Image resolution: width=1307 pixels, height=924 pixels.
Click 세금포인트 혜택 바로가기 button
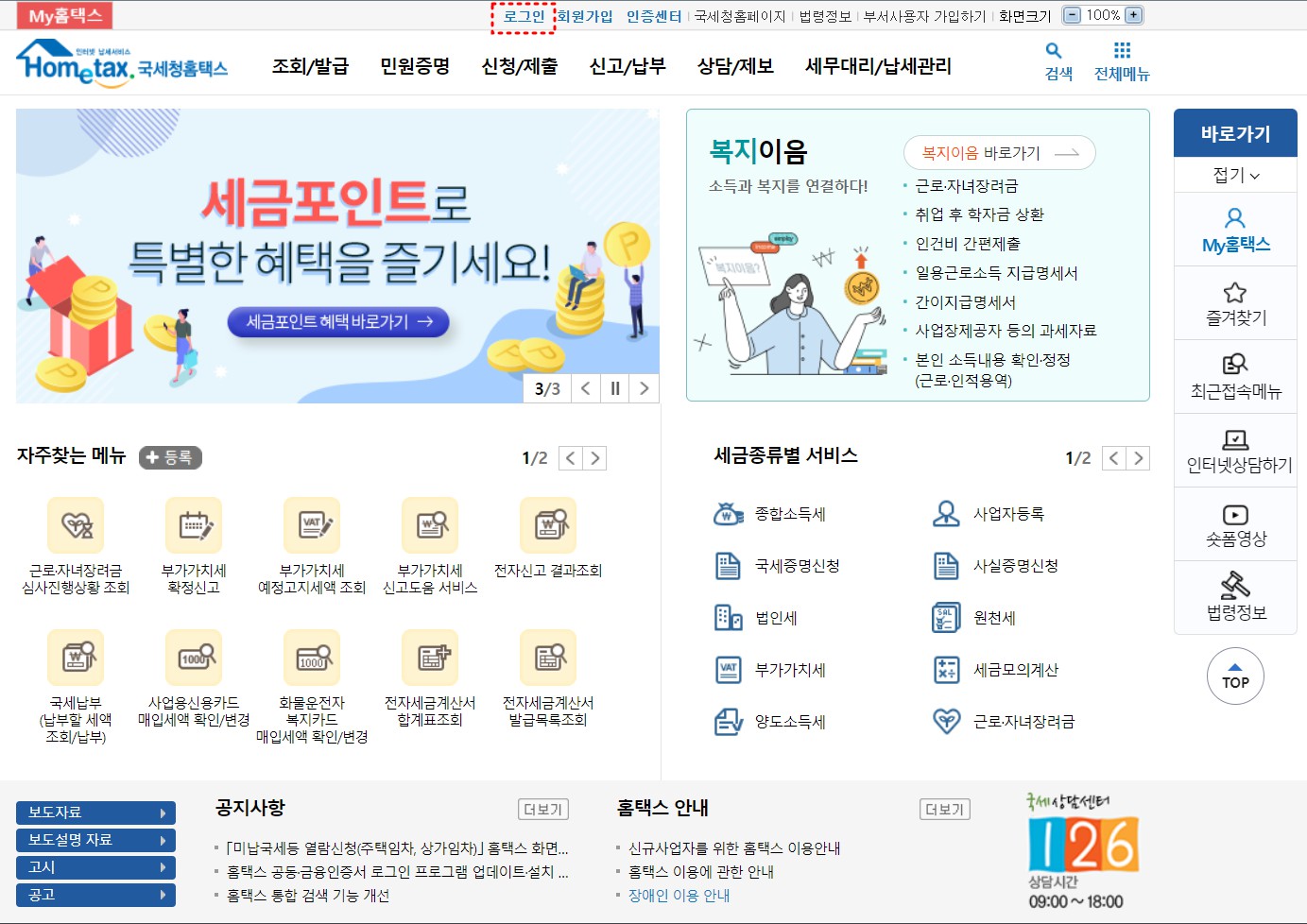[x=337, y=322]
